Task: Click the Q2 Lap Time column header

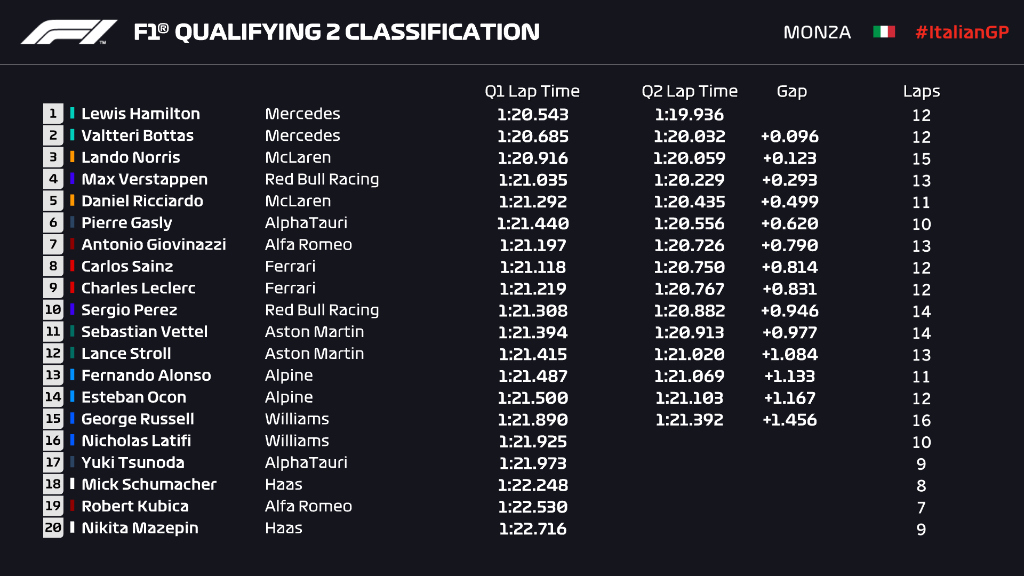Action: click(x=690, y=91)
